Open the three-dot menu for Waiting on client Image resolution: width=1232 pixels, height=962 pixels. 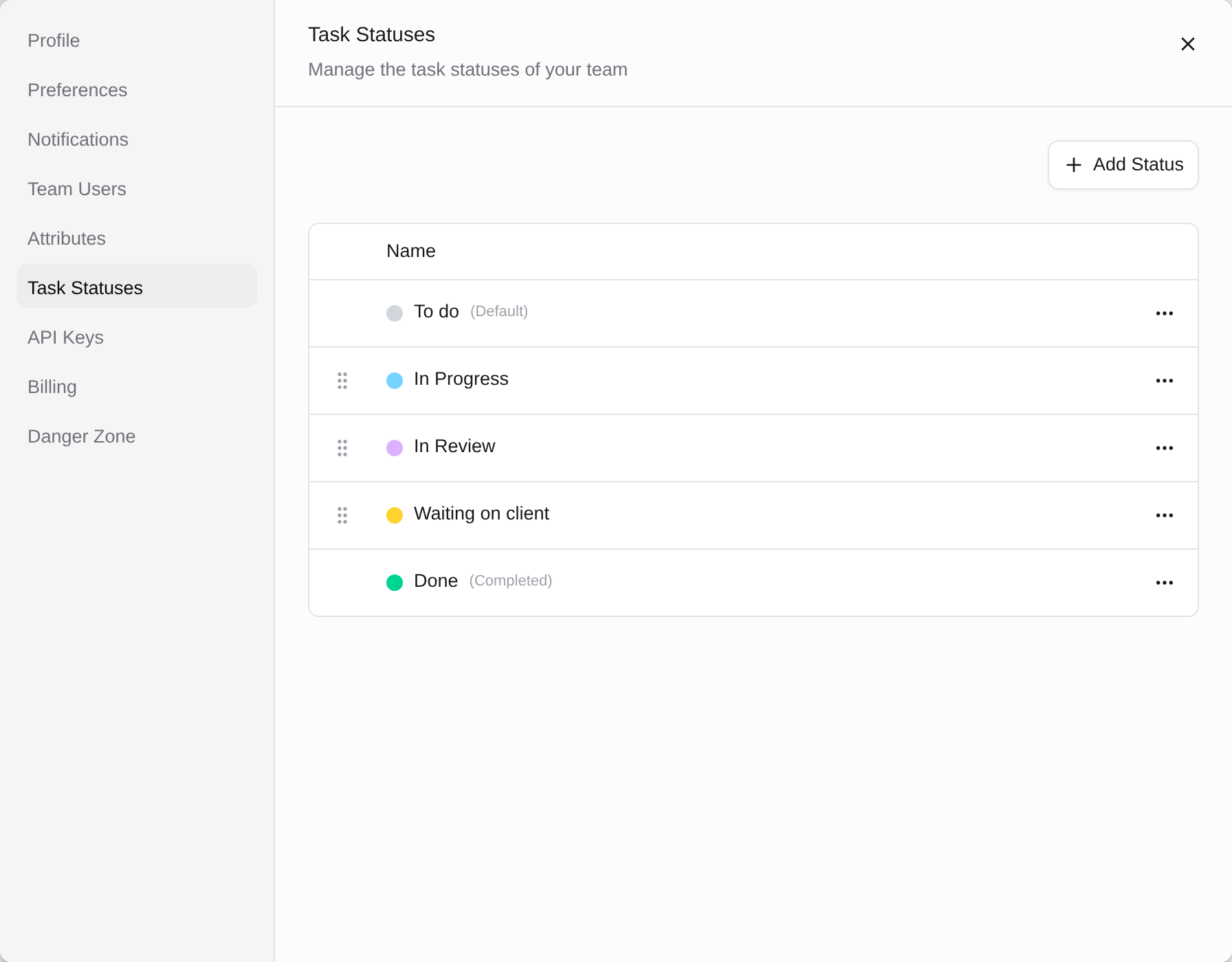coord(1164,515)
